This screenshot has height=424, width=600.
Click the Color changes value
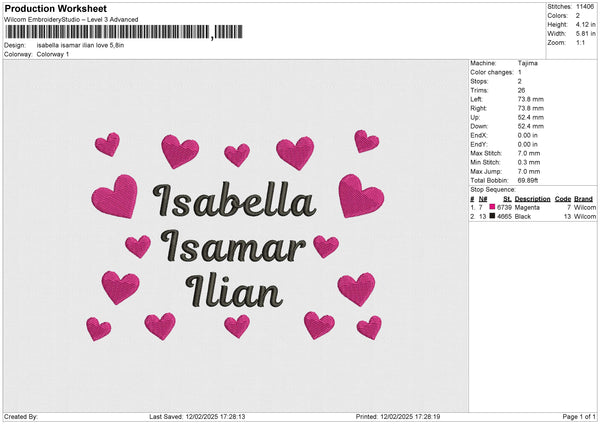[520, 72]
